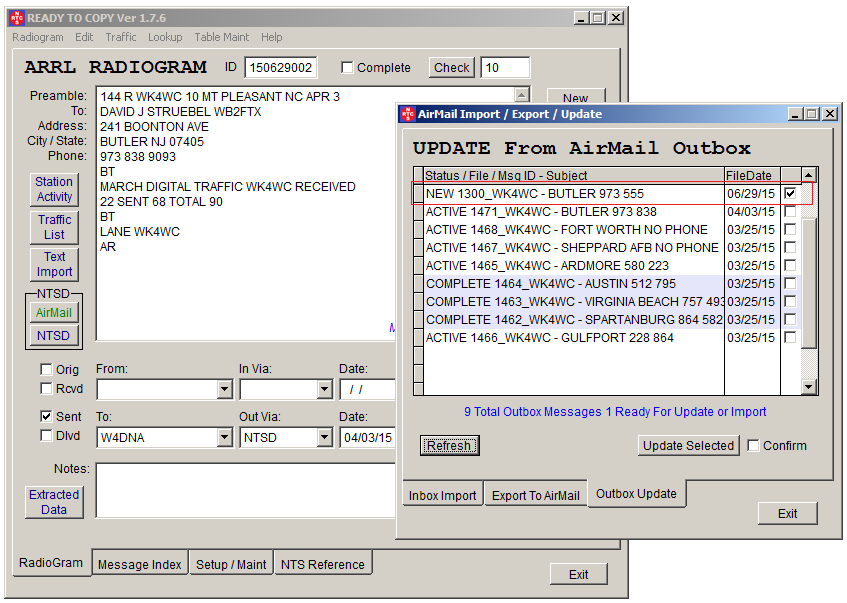Screen dimensions: 847x603
Task: Click the Text Import button
Action: tap(54, 264)
